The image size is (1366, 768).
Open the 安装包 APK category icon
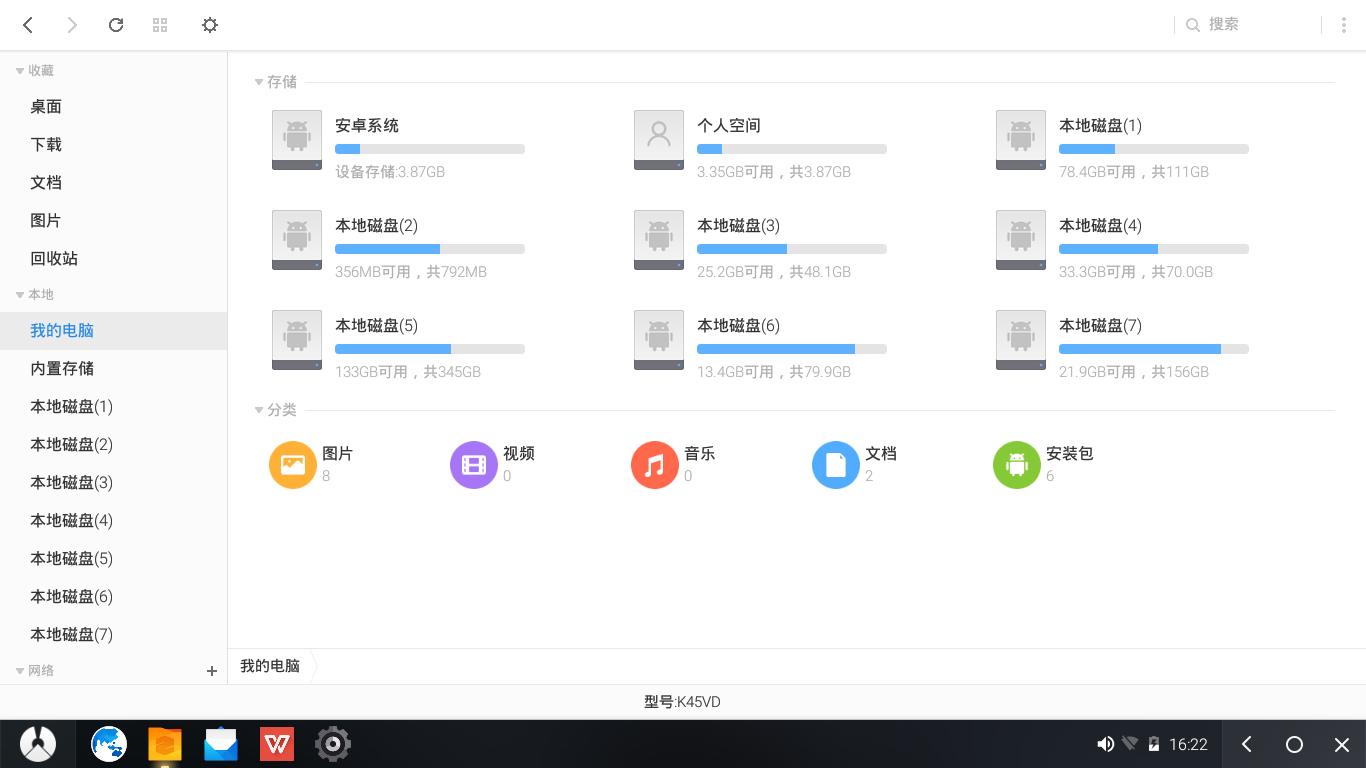pos(1017,465)
